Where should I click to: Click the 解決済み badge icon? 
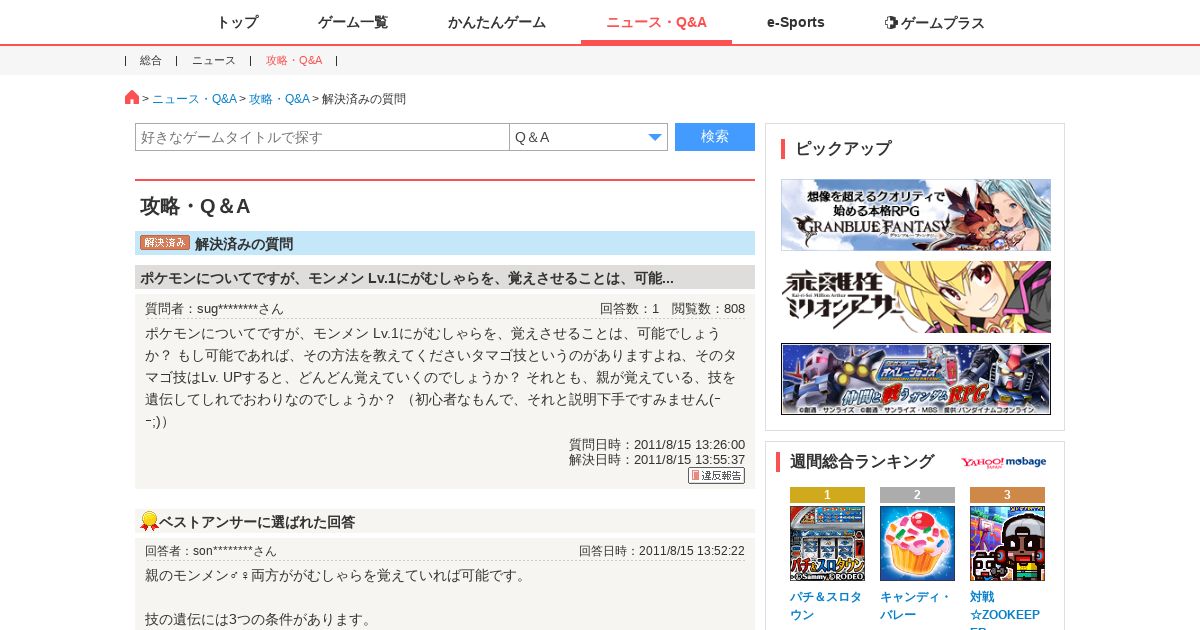[165, 243]
